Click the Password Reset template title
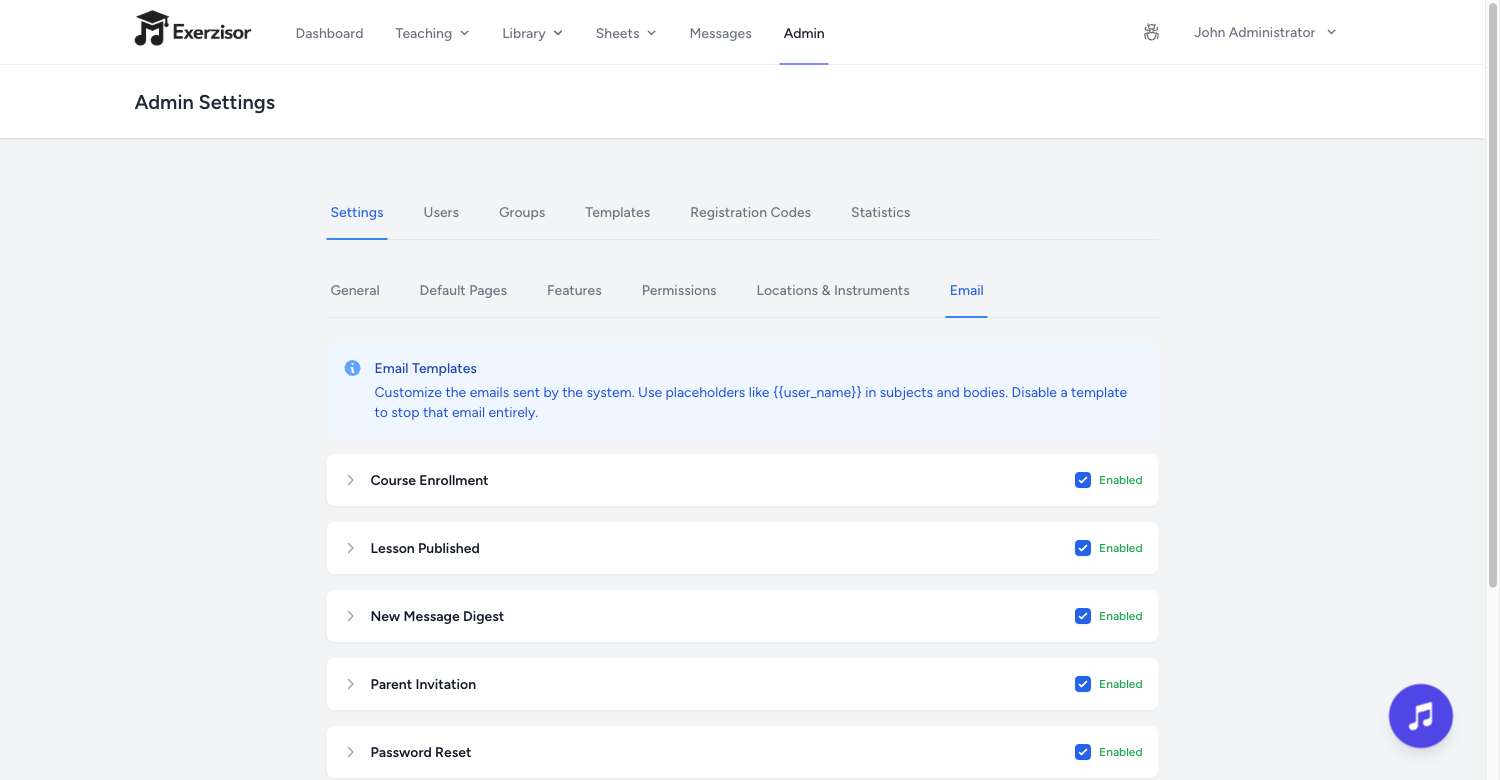The height and width of the screenshot is (780, 1500). coord(421,752)
